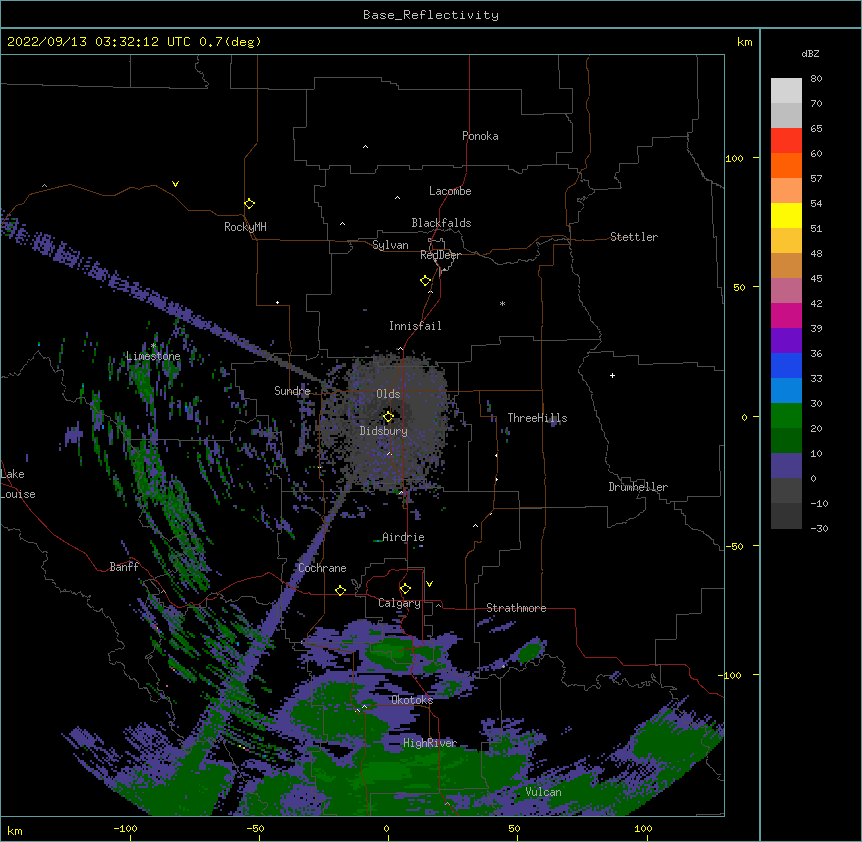Select the Lacombe city label
This screenshot has height=842, width=862.
click(x=450, y=191)
